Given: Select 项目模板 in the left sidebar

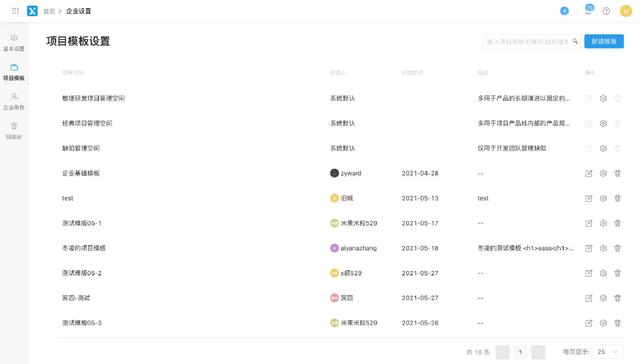Looking at the screenshot, I should [14, 72].
